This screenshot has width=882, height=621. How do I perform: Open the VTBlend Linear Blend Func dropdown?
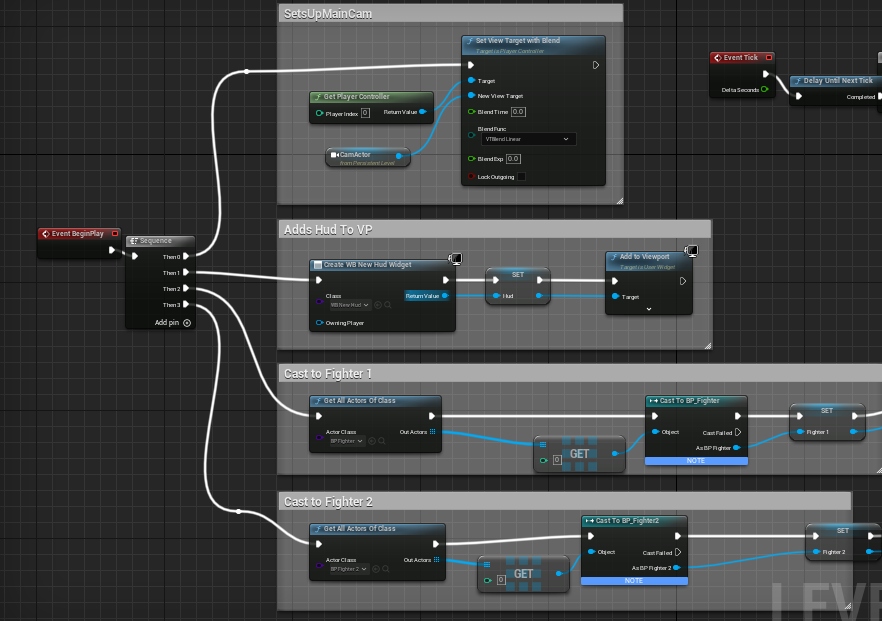pos(528,139)
